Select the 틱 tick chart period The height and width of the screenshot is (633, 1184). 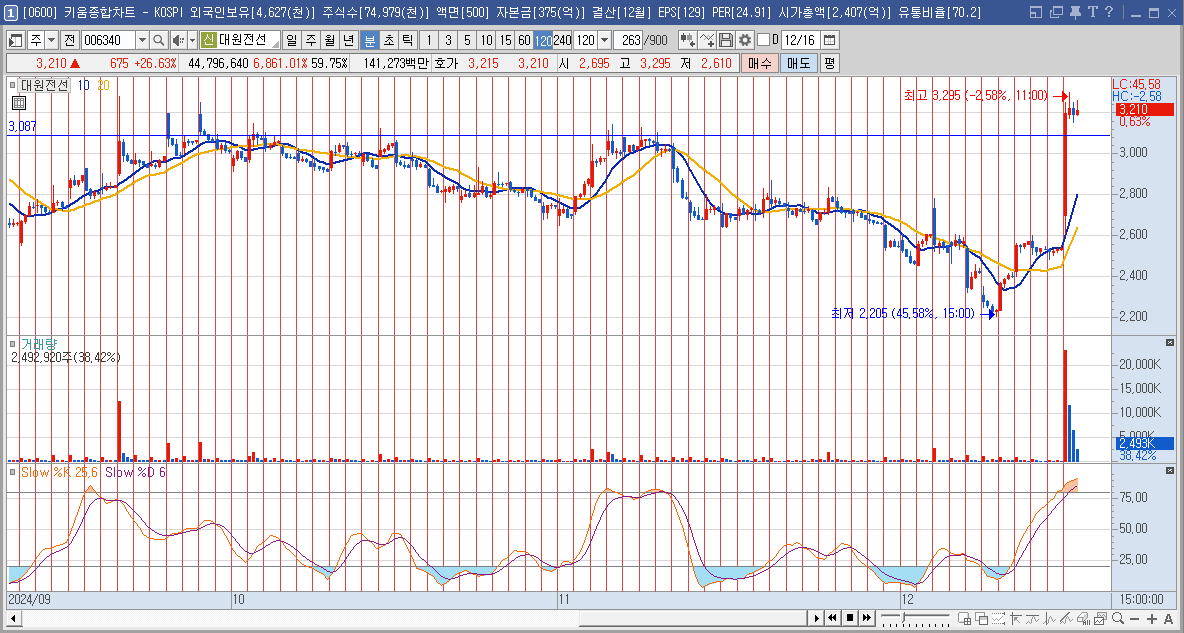coord(407,40)
